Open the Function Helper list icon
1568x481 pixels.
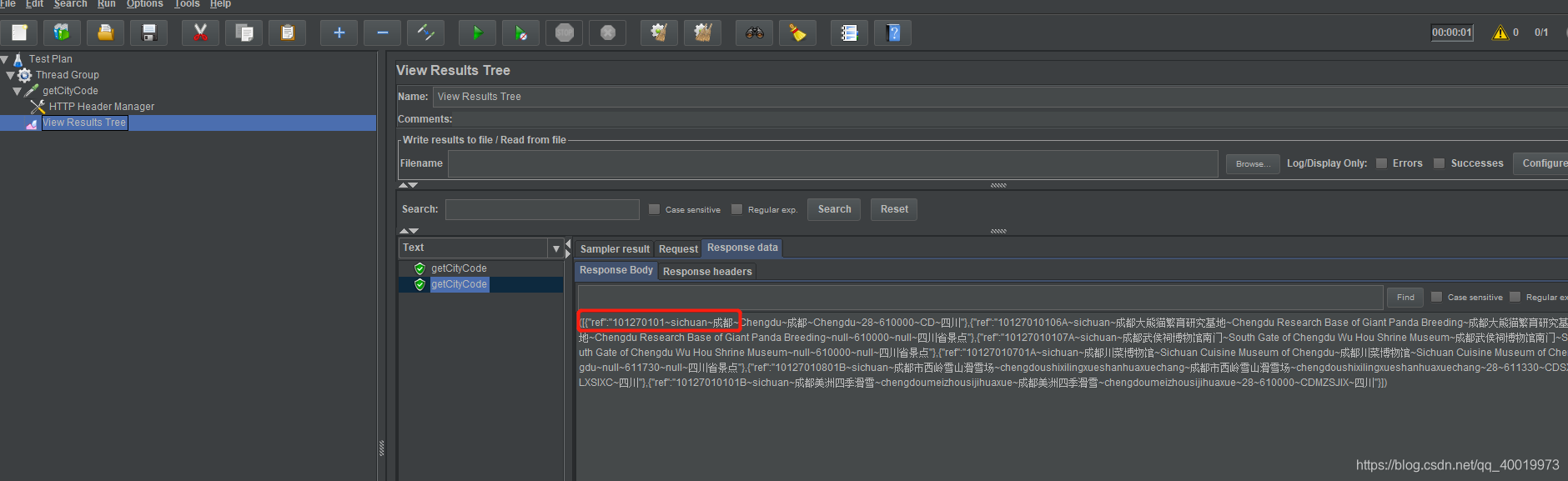[x=849, y=33]
